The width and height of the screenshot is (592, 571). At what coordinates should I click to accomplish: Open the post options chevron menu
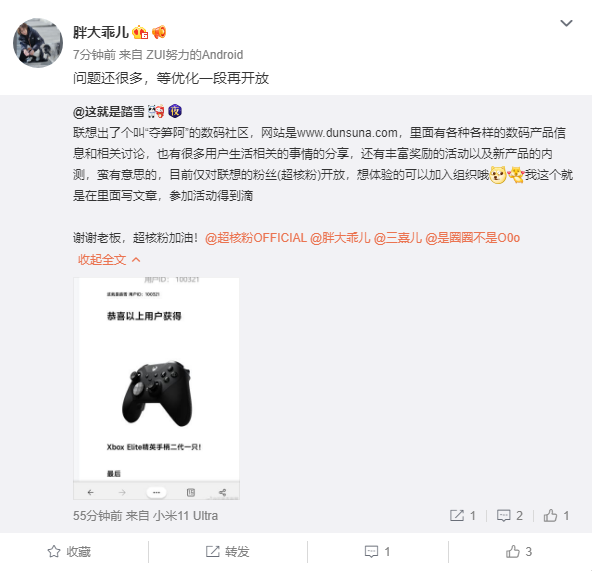[566, 23]
